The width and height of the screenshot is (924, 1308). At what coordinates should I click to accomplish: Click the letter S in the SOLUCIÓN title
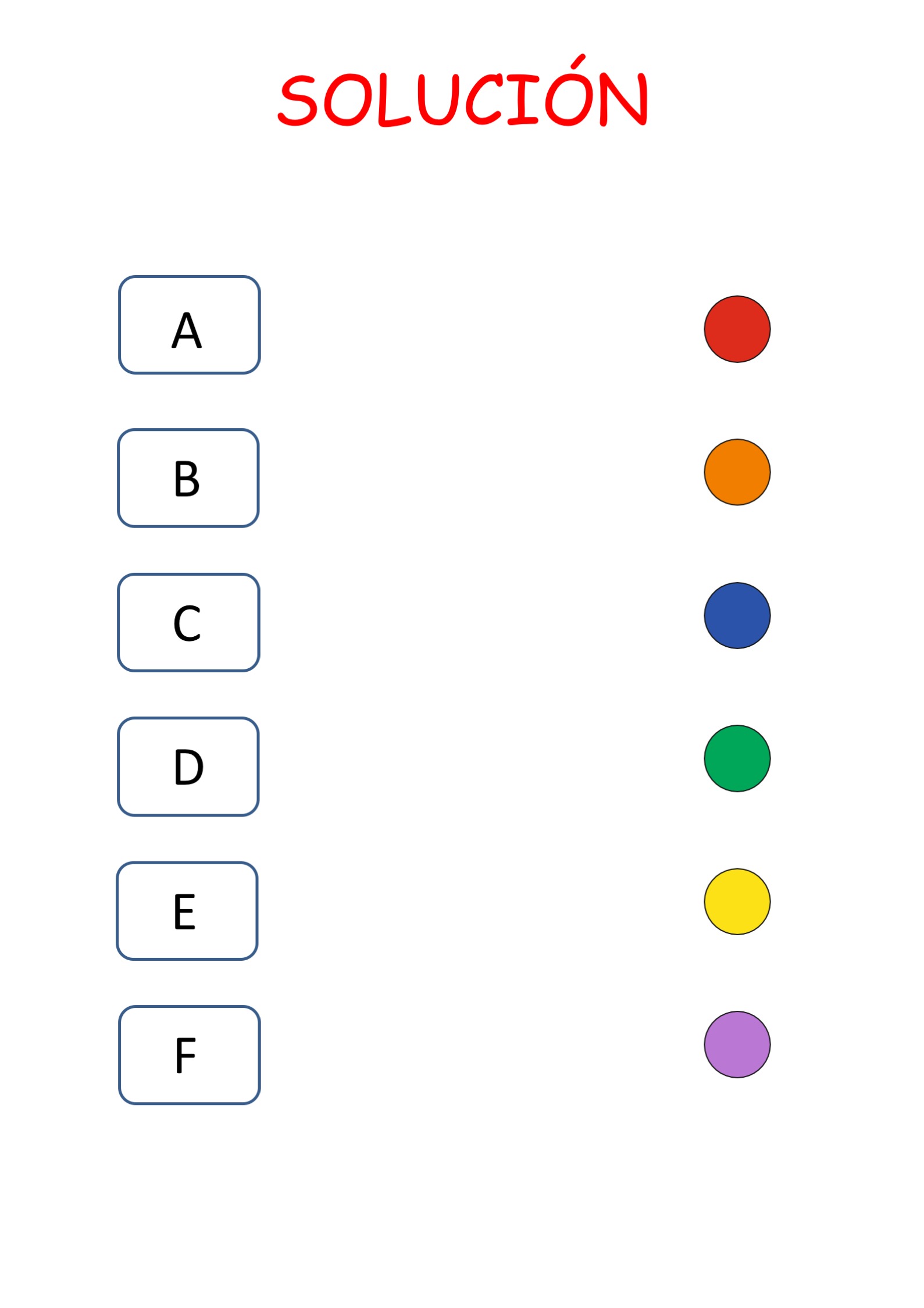click(298, 101)
